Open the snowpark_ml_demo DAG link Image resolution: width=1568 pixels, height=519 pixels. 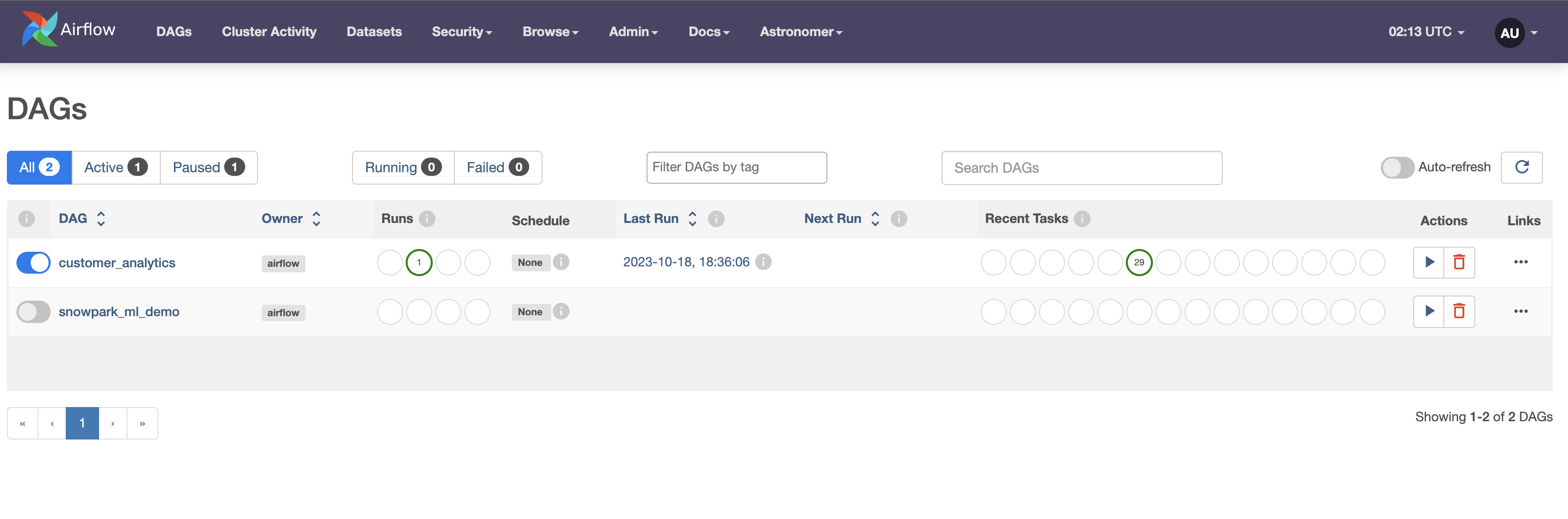(119, 312)
